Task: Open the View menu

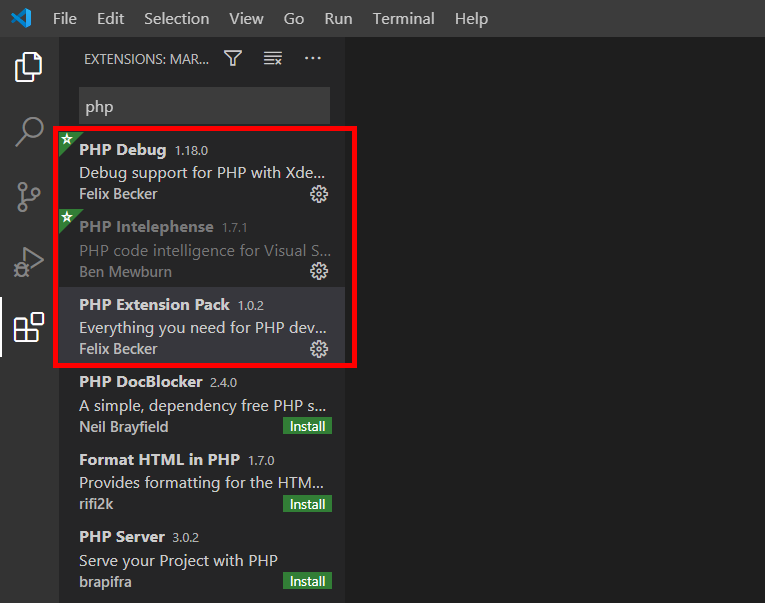Action: pyautogui.click(x=246, y=19)
